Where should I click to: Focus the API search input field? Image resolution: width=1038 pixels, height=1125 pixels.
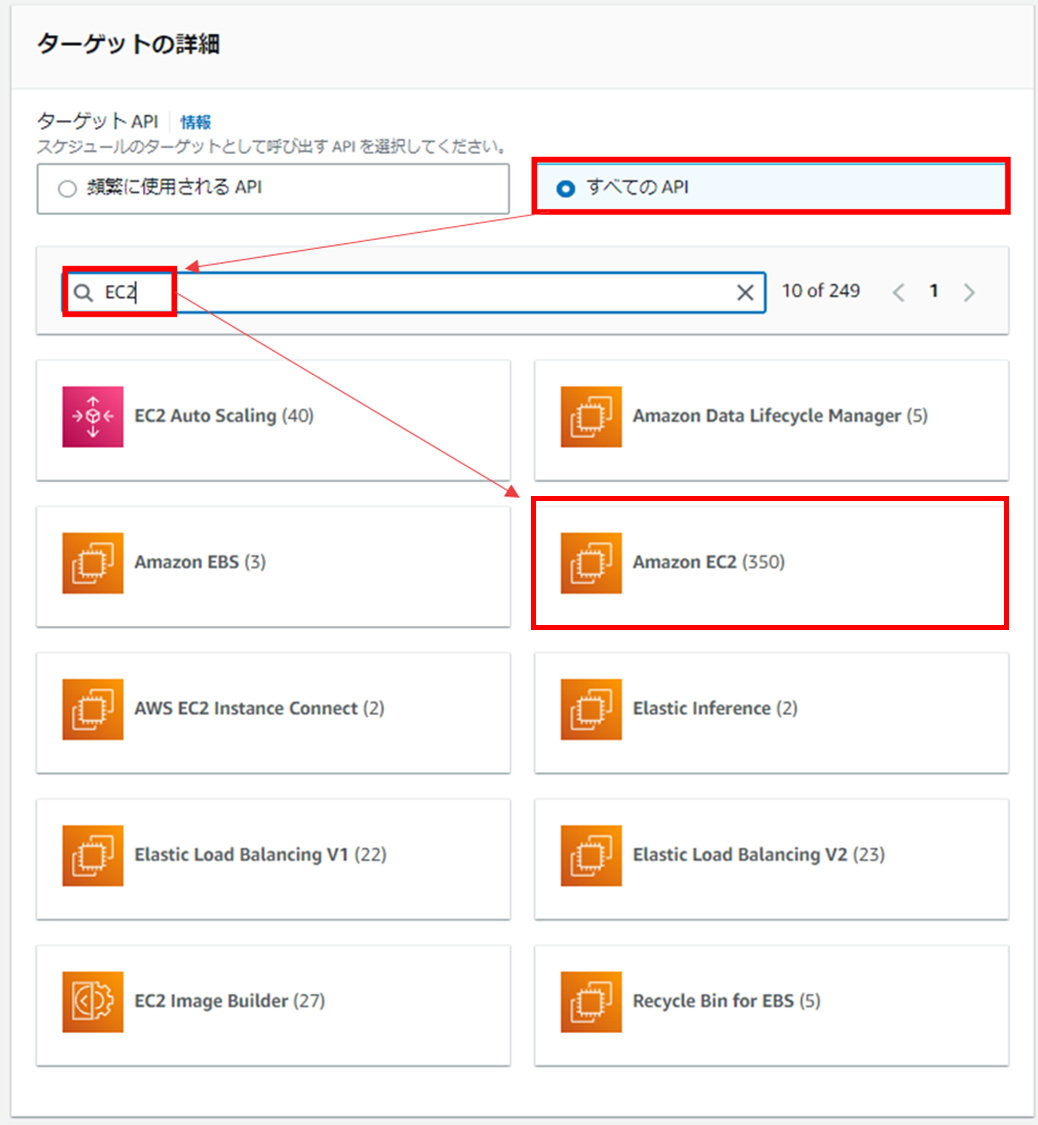coord(414,292)
